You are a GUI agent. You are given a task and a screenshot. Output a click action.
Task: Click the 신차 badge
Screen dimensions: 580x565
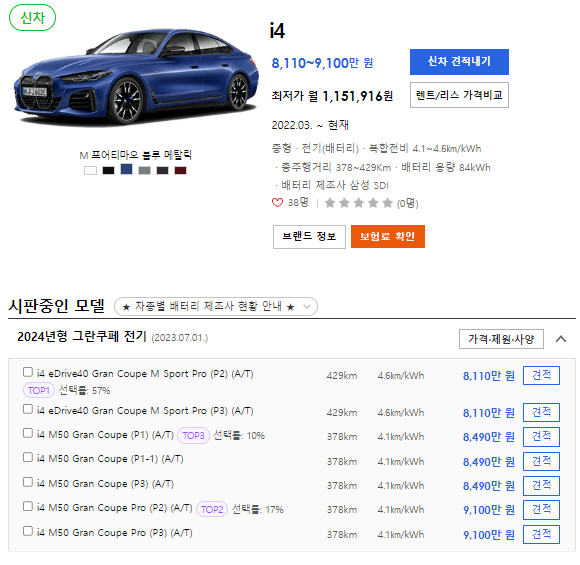coord(33,17)
